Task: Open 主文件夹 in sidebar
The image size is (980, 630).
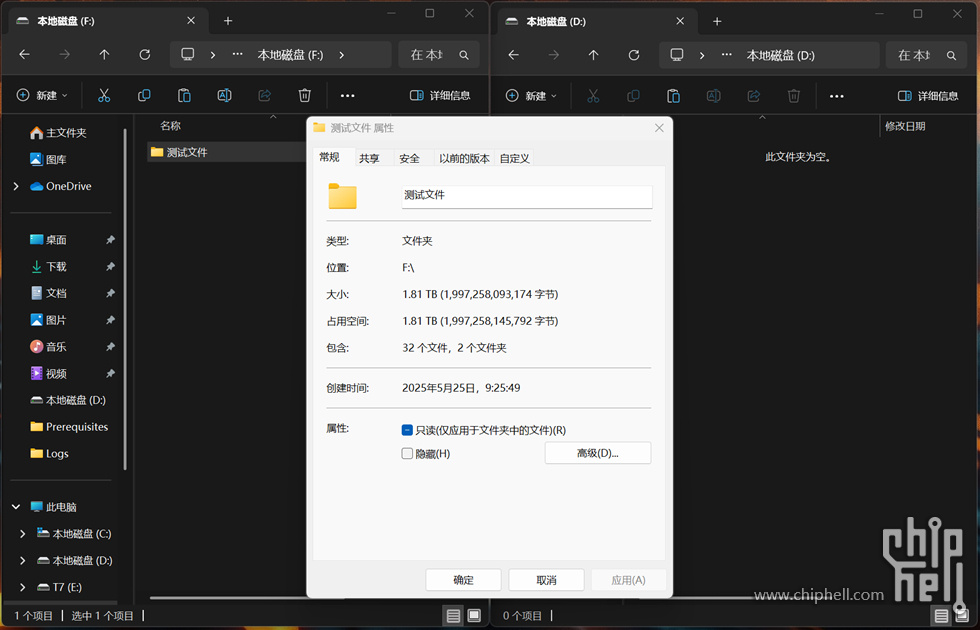Action: click(x=59, y=132)
